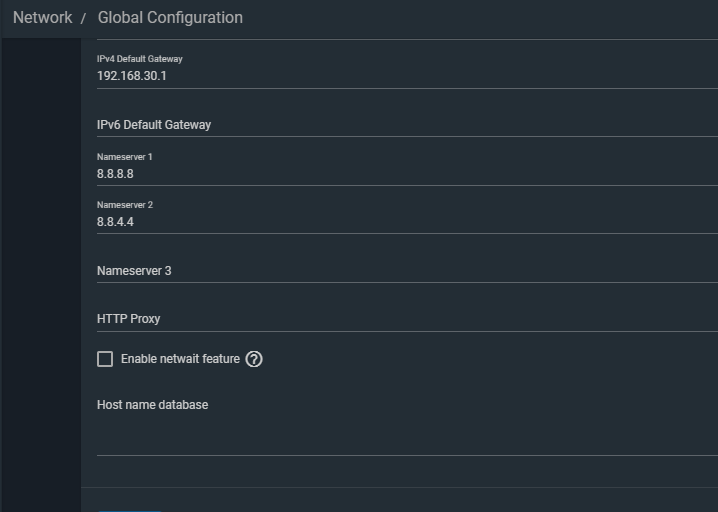Select Global Configuration breadcrumb title
Viewport: 718px width, 512px height.
(170, 18)
